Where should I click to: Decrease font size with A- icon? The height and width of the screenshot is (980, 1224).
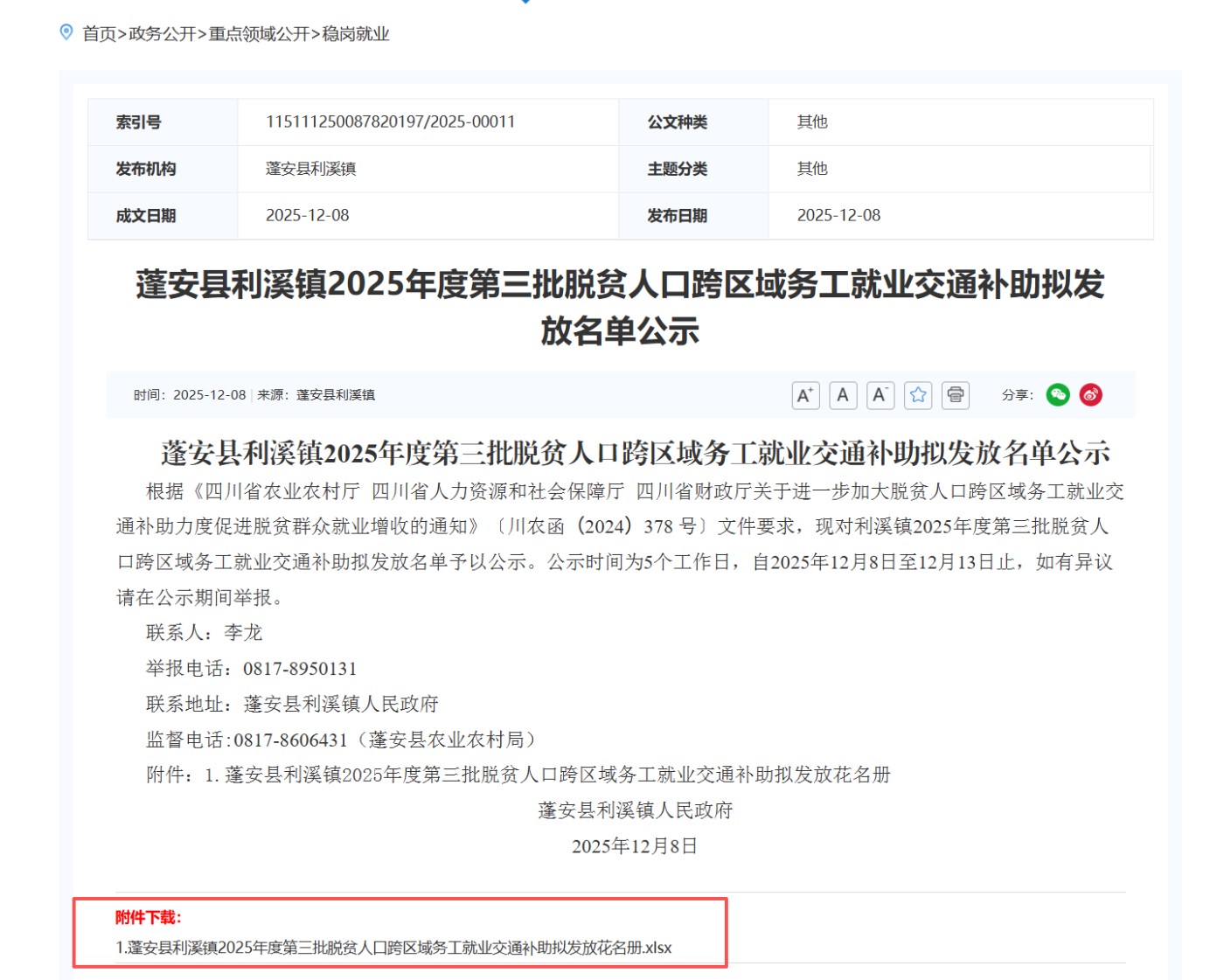point(880,395)
